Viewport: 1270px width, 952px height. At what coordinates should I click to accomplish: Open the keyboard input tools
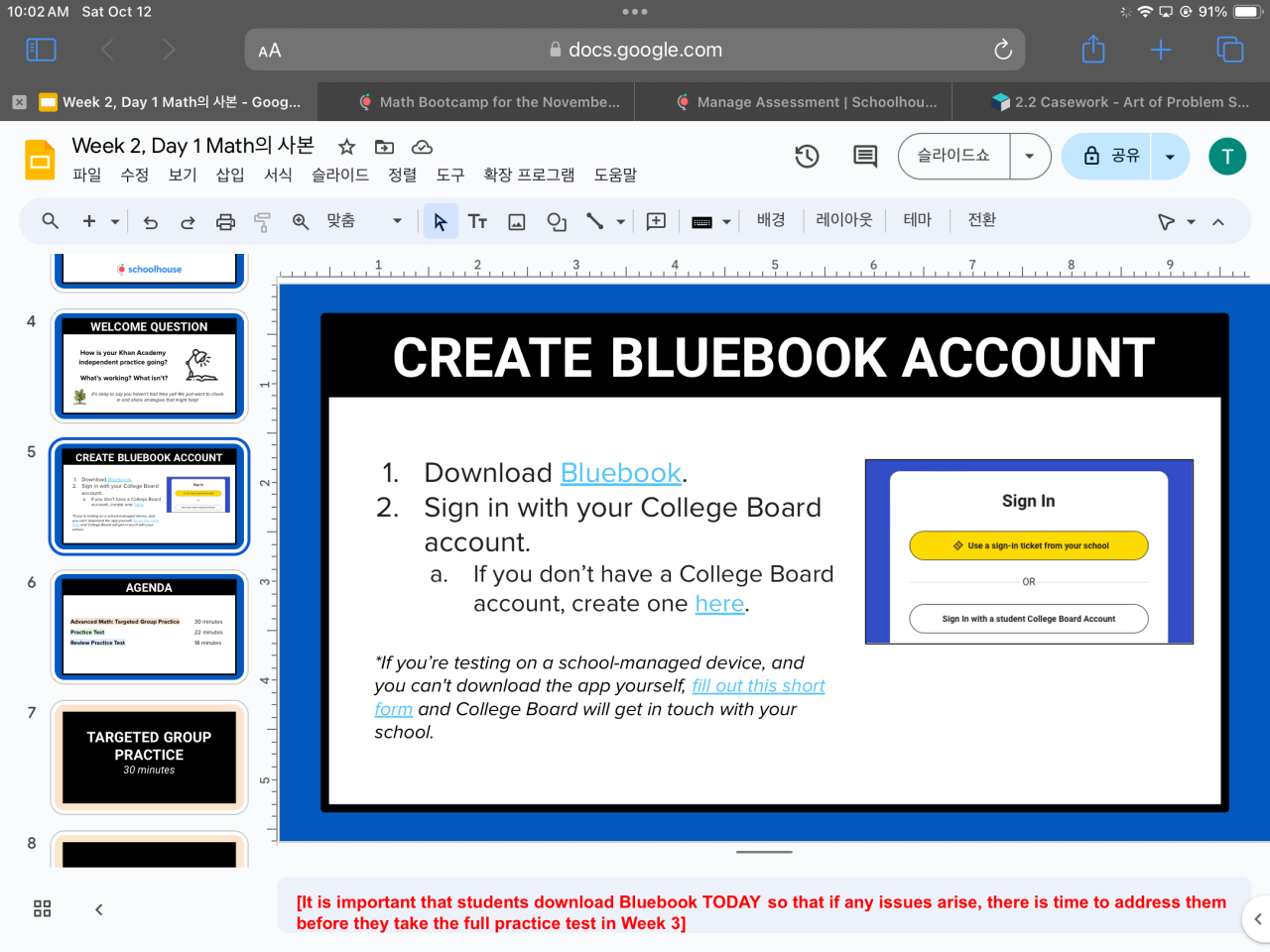point(701,222)
